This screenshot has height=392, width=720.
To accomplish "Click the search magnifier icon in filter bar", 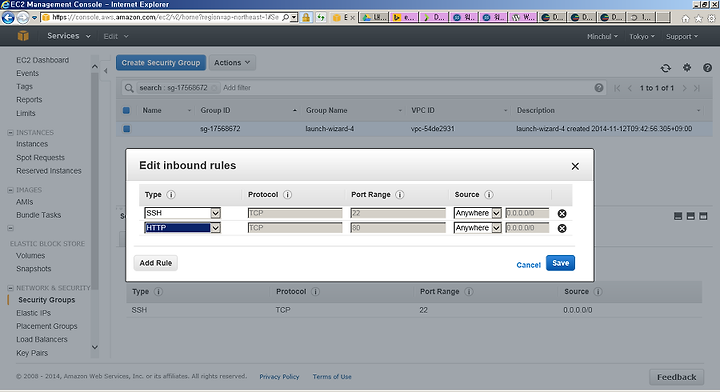I will 129,88.
